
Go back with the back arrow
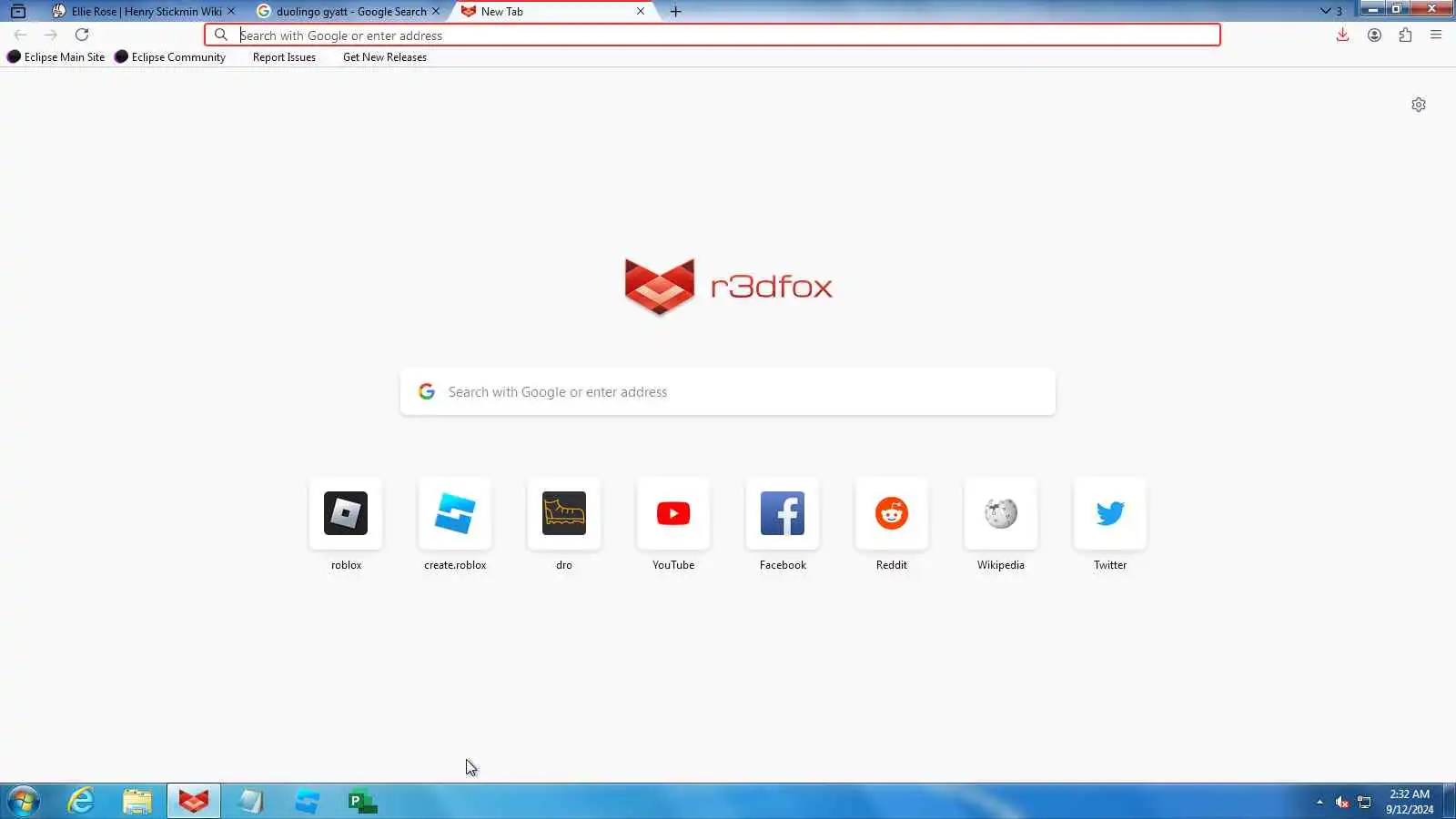pyautogui.click(x=20, y=35)
